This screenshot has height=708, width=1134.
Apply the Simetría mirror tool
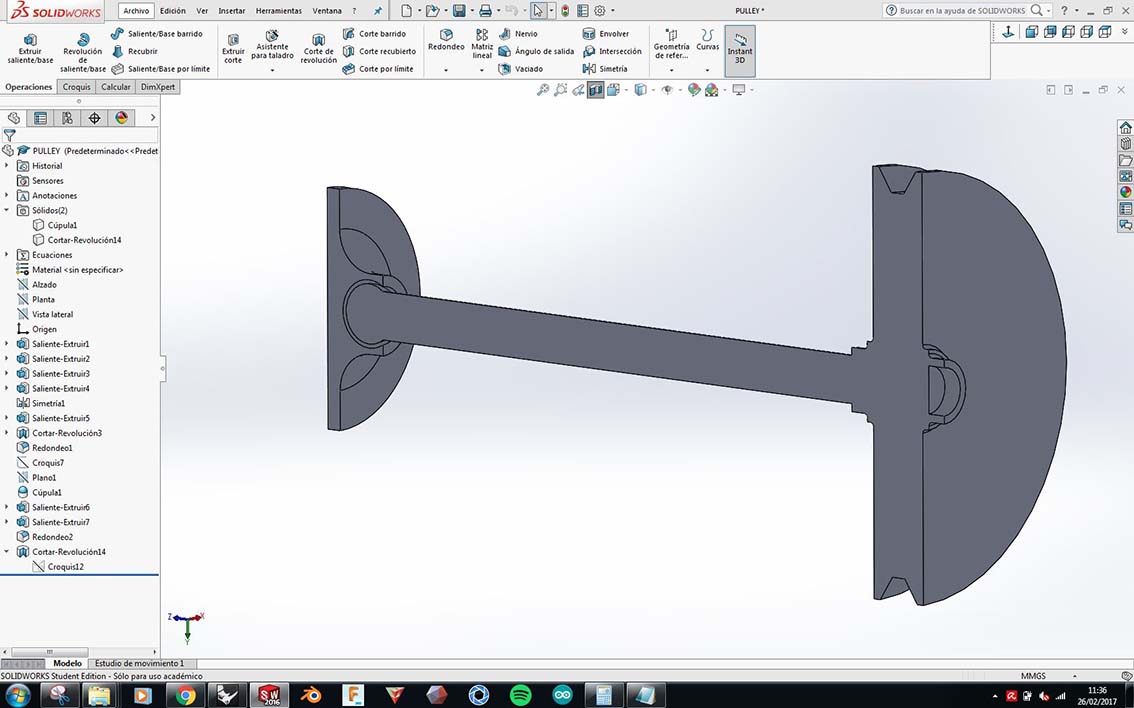(x=605, y=69)
